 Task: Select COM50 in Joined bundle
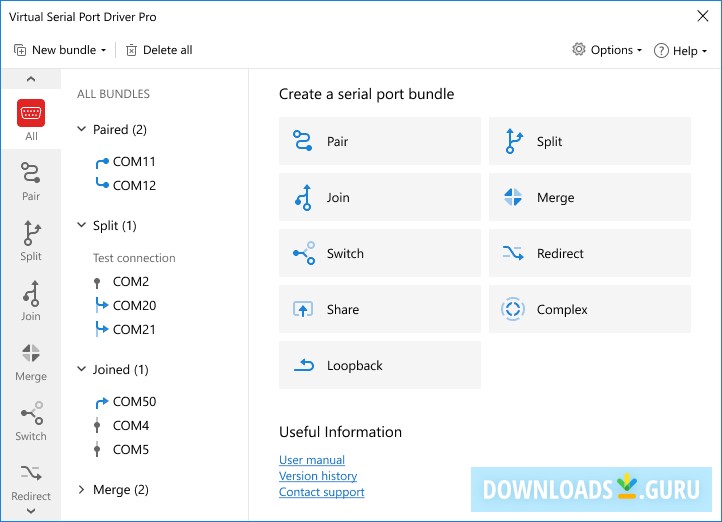coord(134,401)
